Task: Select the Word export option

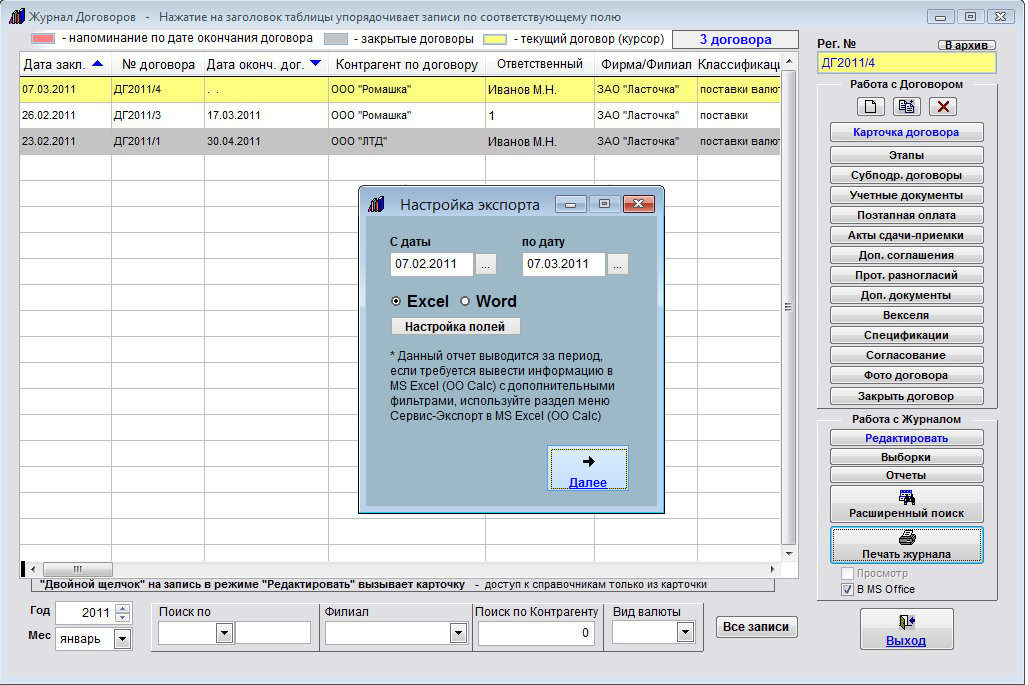Action: 465,302
